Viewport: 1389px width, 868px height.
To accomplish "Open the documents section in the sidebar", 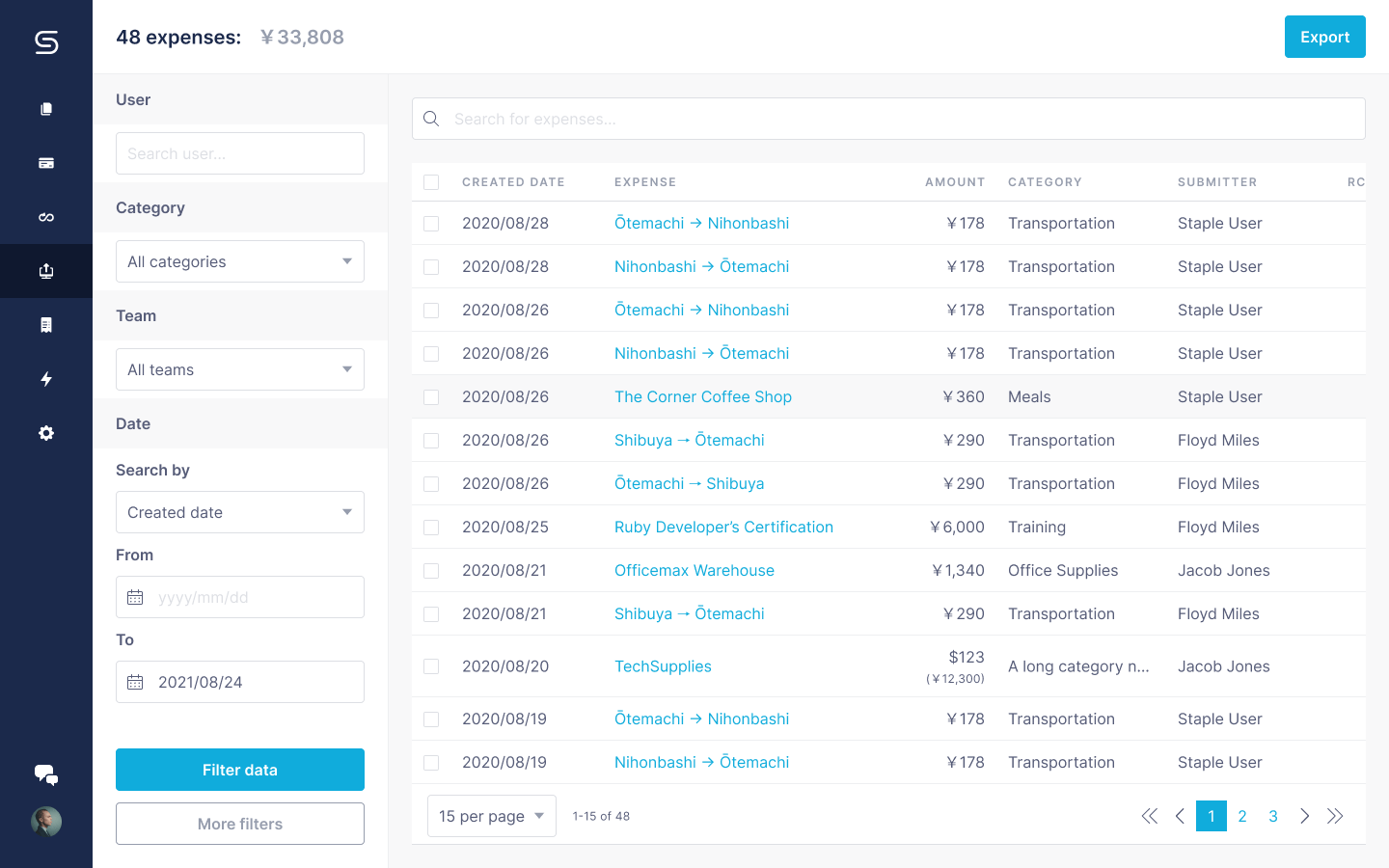I will click(45, 108).
